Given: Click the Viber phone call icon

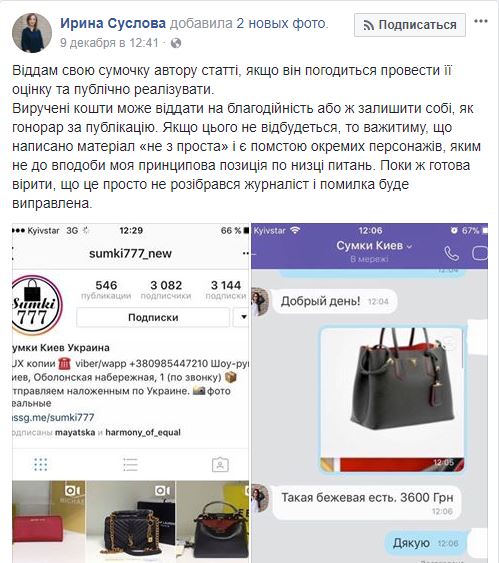Looking at the screenshot, I should coord(451,253).
